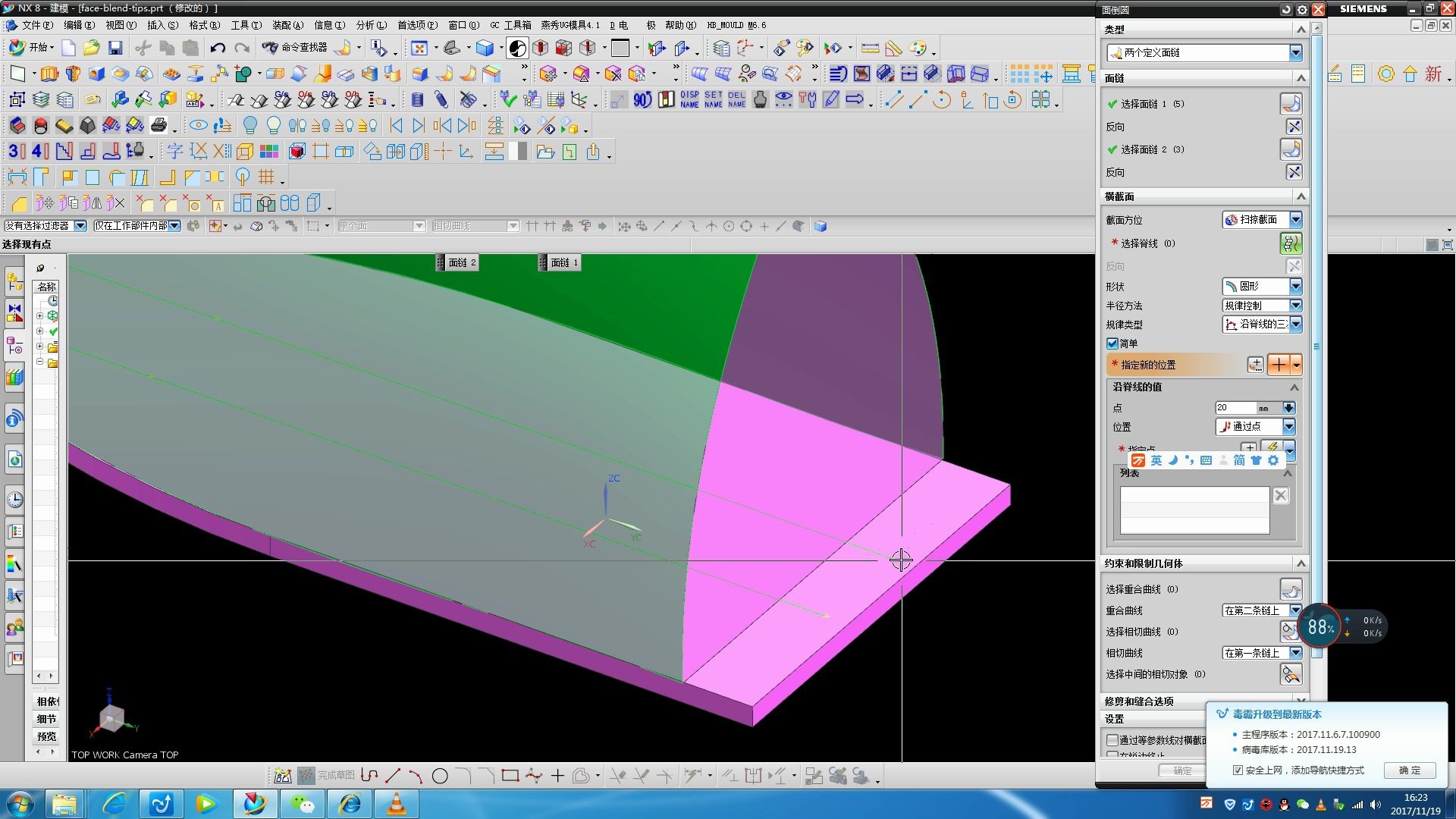The width and height of the screenshot is (1456, 819).
Task: Click the Save icon in toolbar
Action: click(115, 48)
